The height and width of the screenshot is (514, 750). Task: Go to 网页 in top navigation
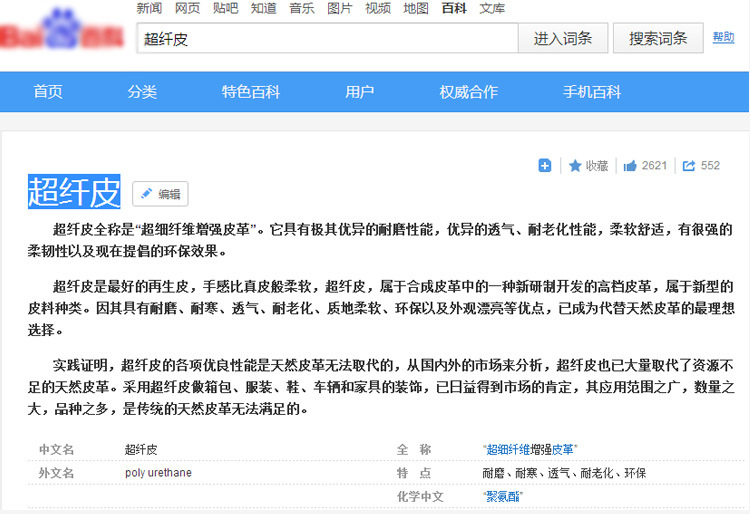pyautogui.click(x=188, y=8)
